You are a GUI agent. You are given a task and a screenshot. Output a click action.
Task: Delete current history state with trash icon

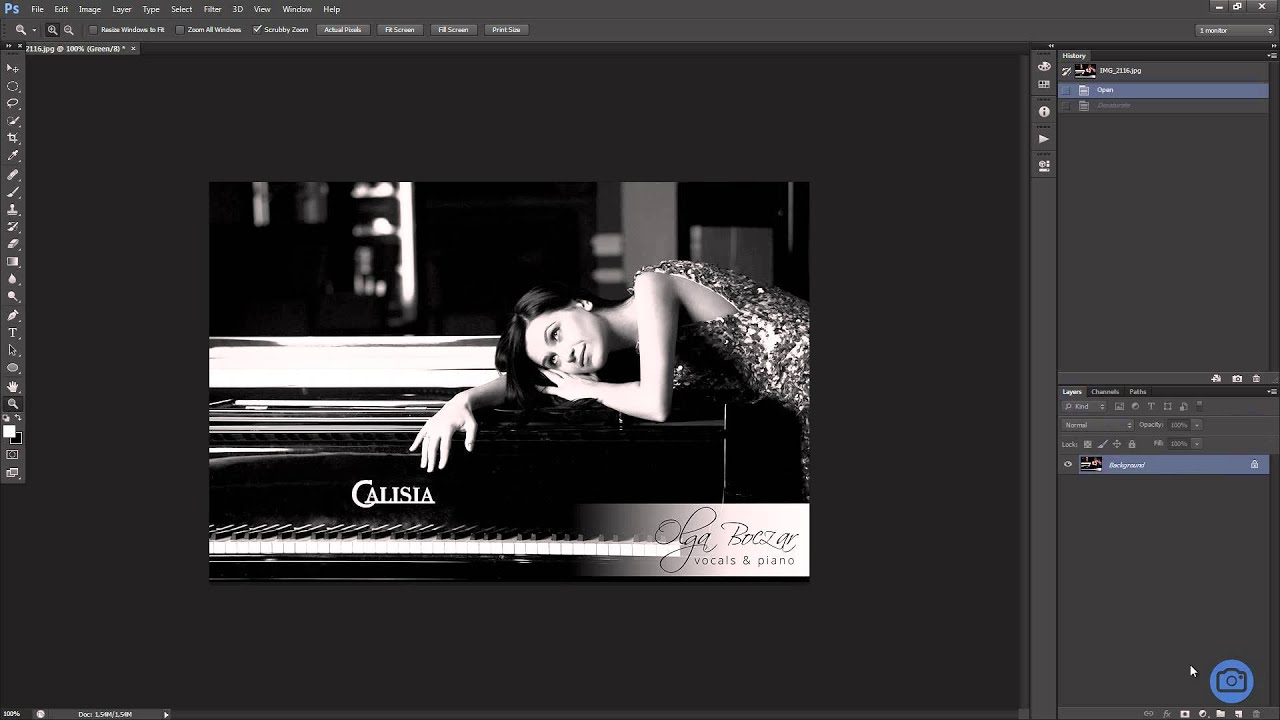pos(1256,379)
